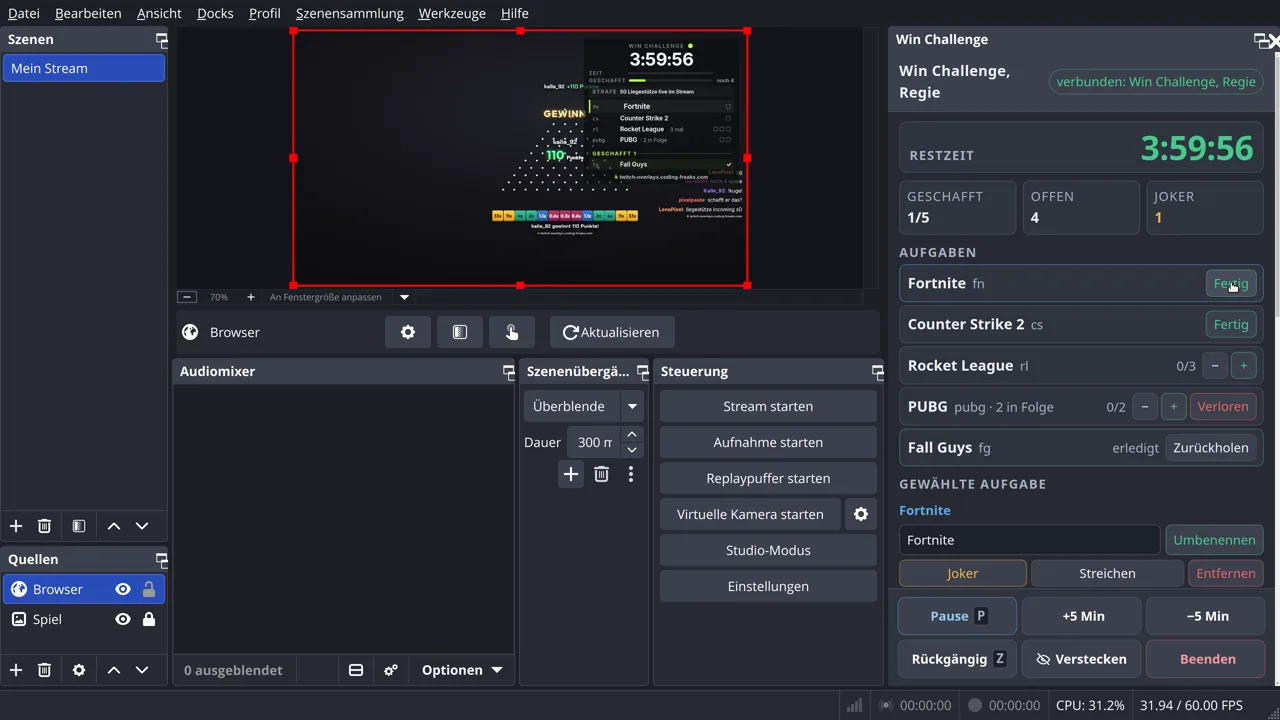
Task: Click Zurückholen for Fall Guys
Action: click(x=1211, y=447)
